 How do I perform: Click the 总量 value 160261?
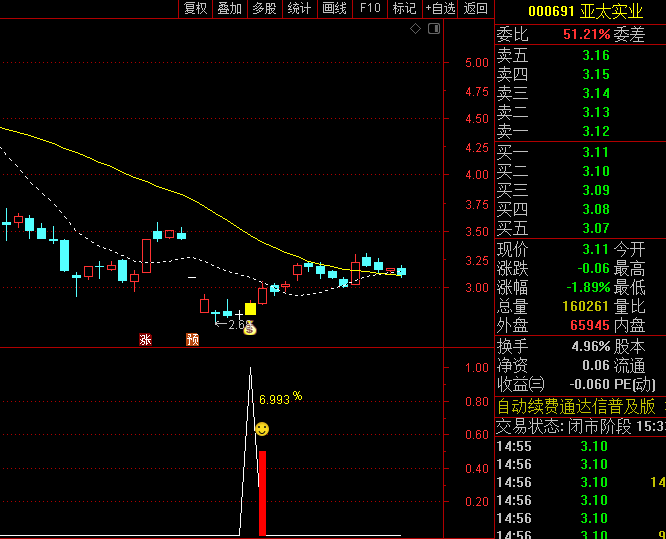tap(586, 306)
